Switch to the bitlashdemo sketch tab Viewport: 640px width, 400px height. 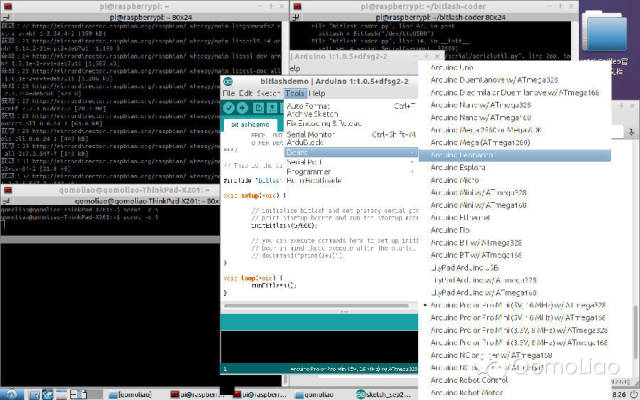[250, 124]
